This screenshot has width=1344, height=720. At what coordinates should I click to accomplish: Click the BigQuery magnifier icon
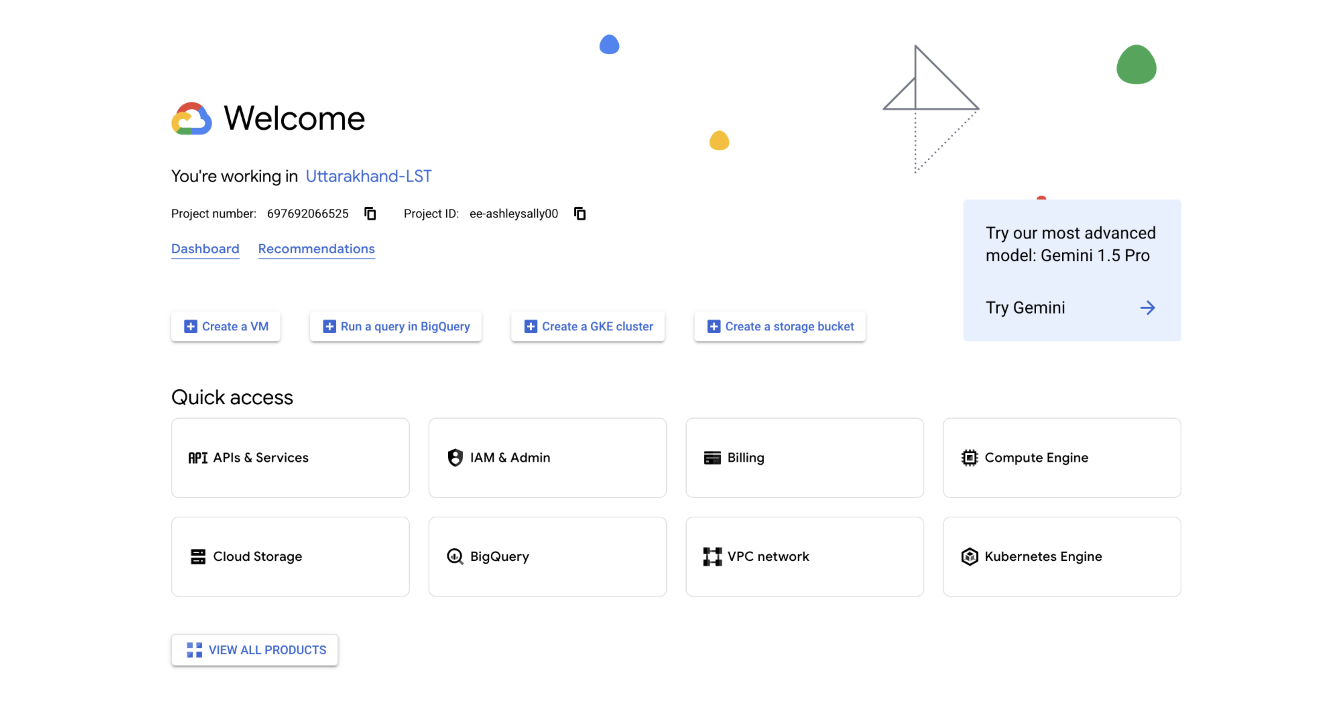pyautogui.click(x=455, y=557)
